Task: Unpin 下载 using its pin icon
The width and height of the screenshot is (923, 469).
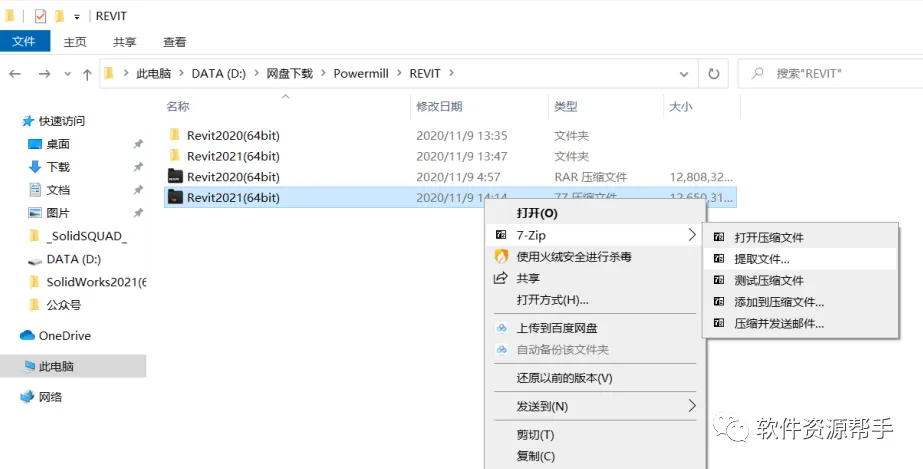Action: pyautogui.click(x=138, y=167)
